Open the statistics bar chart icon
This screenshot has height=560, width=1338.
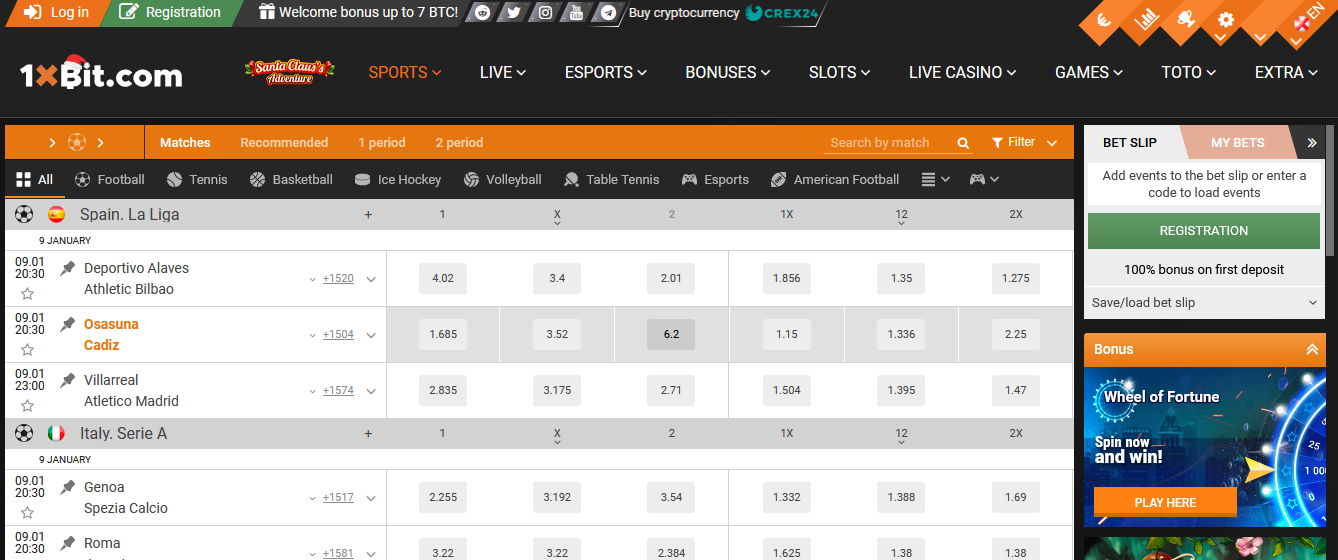pyautogui.click(x=1147, y=17)
